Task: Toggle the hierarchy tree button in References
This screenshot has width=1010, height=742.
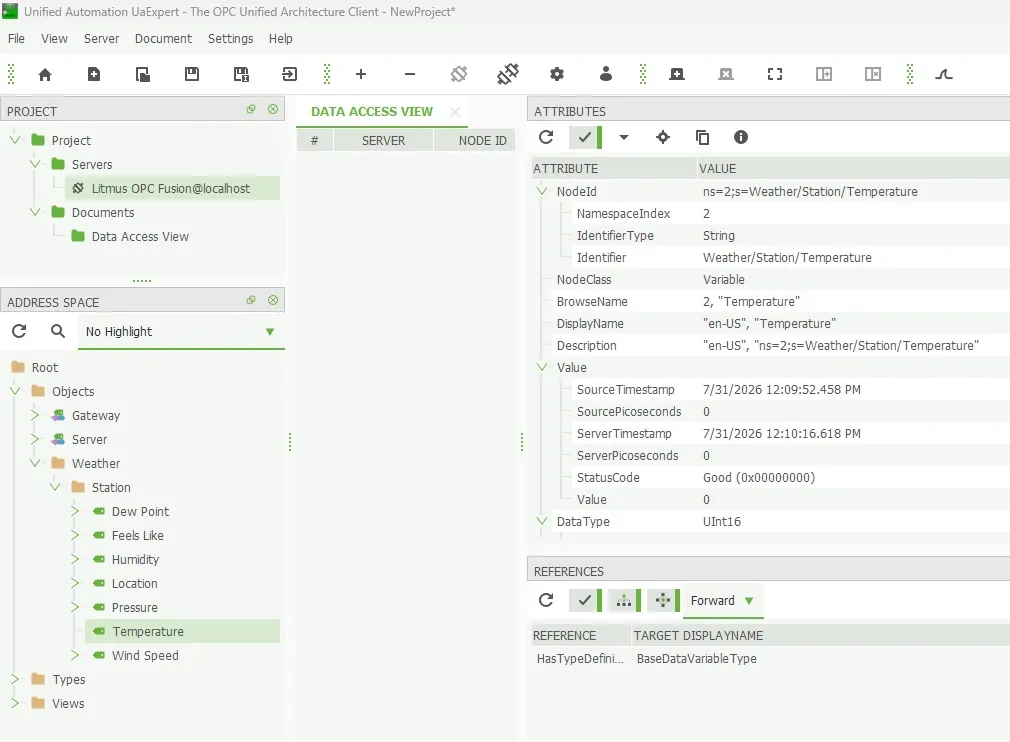Action: point(624,600)
